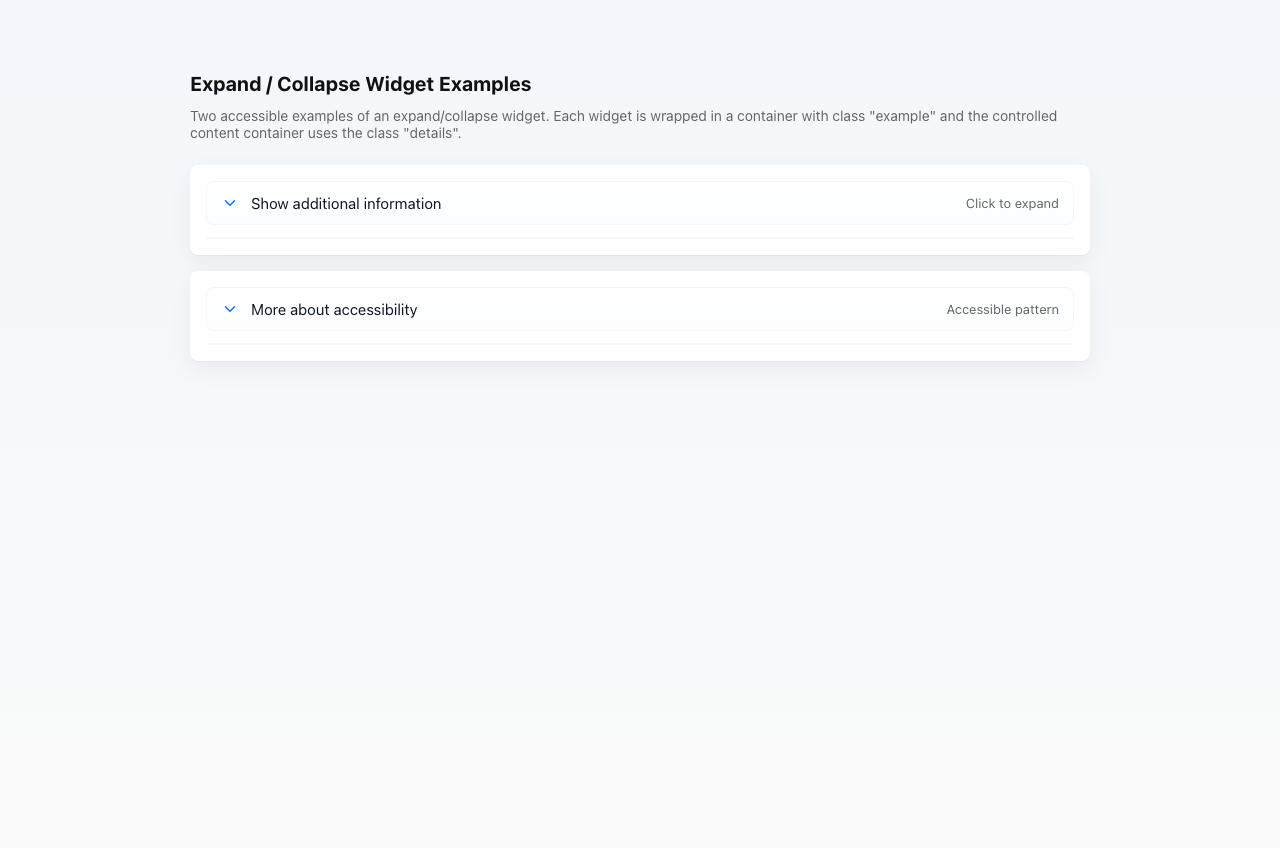Click the "Accessible pattern" hint text
1280x848 pixels.
click(x=1002, y=309)
